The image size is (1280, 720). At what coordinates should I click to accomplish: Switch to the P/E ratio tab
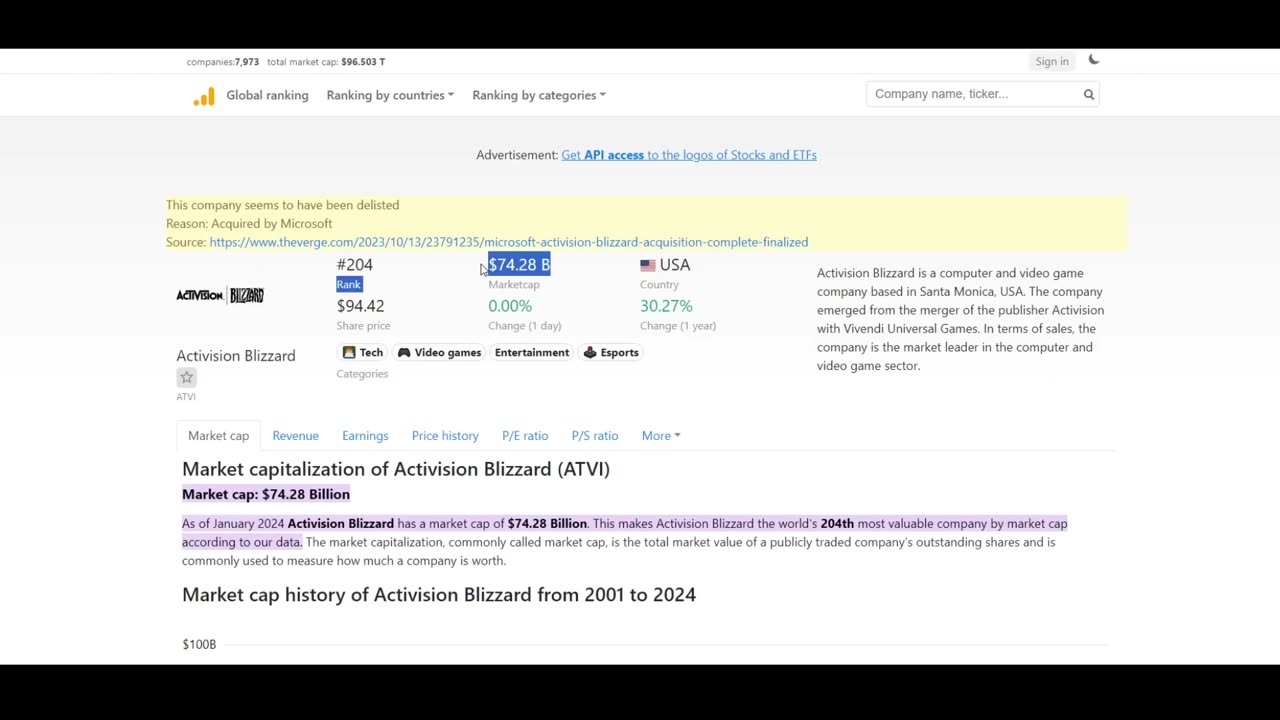click(x=525, y=435)
